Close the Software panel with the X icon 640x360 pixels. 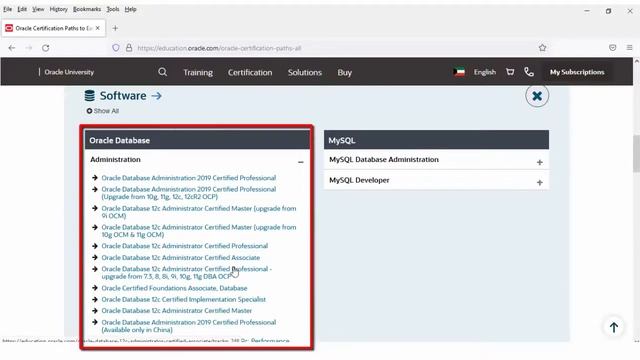(537, 96)
